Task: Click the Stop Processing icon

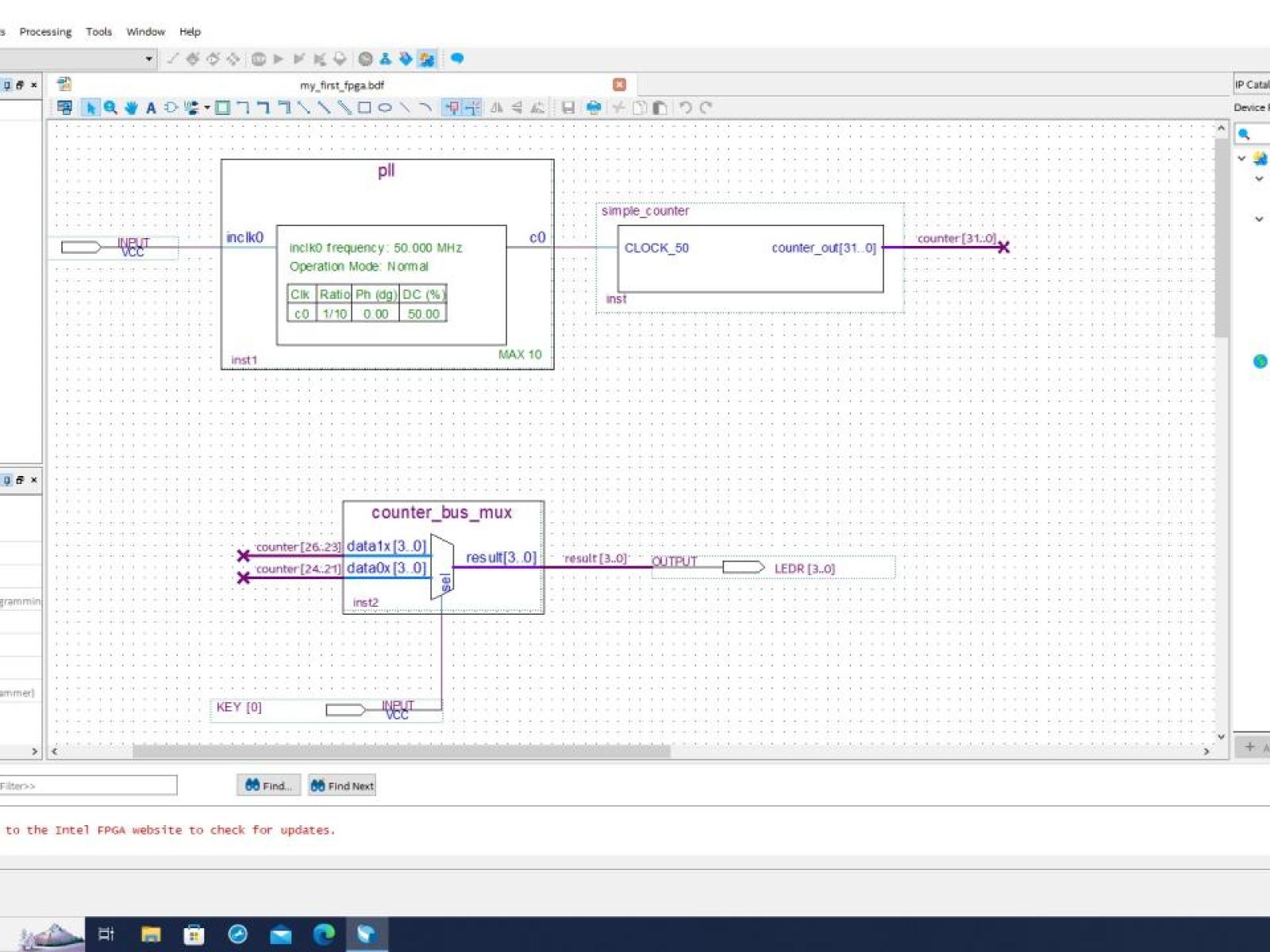Action: tap(259, 59)
